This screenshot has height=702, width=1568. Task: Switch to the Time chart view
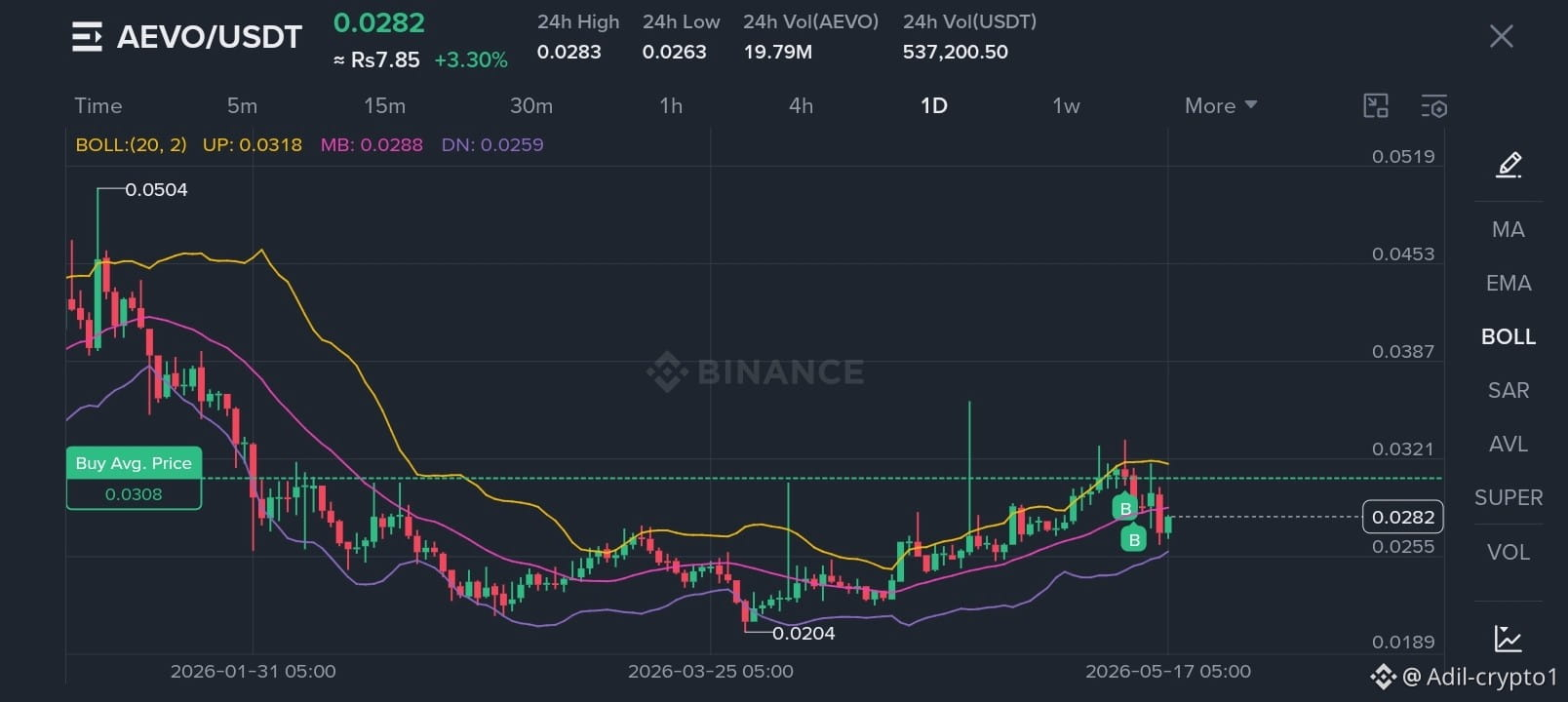[98, 105]
